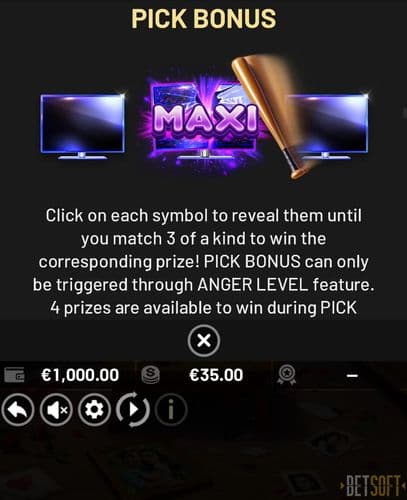Screen dimensions: 407x500
Task: Click the win amount dash field
Action: [352, 376]
